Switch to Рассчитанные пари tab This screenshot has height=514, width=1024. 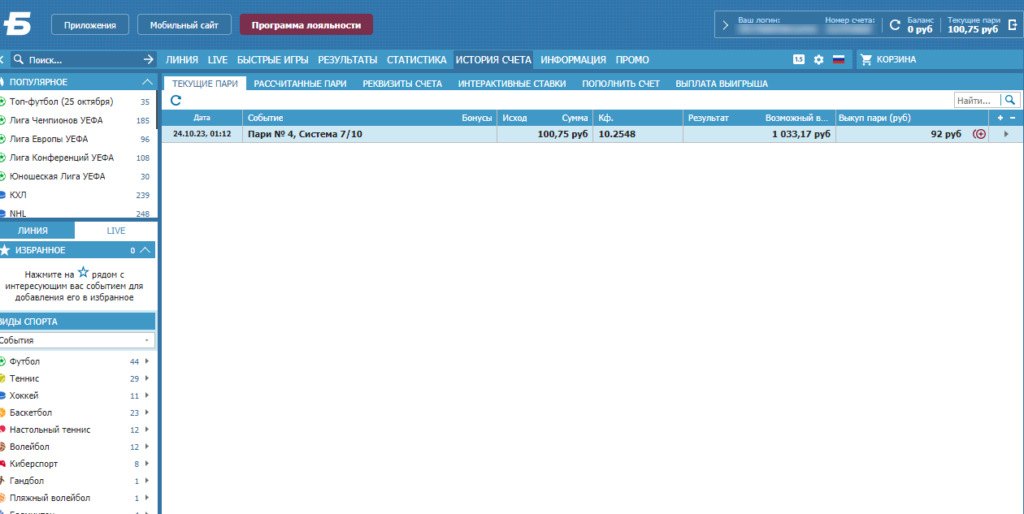point(300,84)
